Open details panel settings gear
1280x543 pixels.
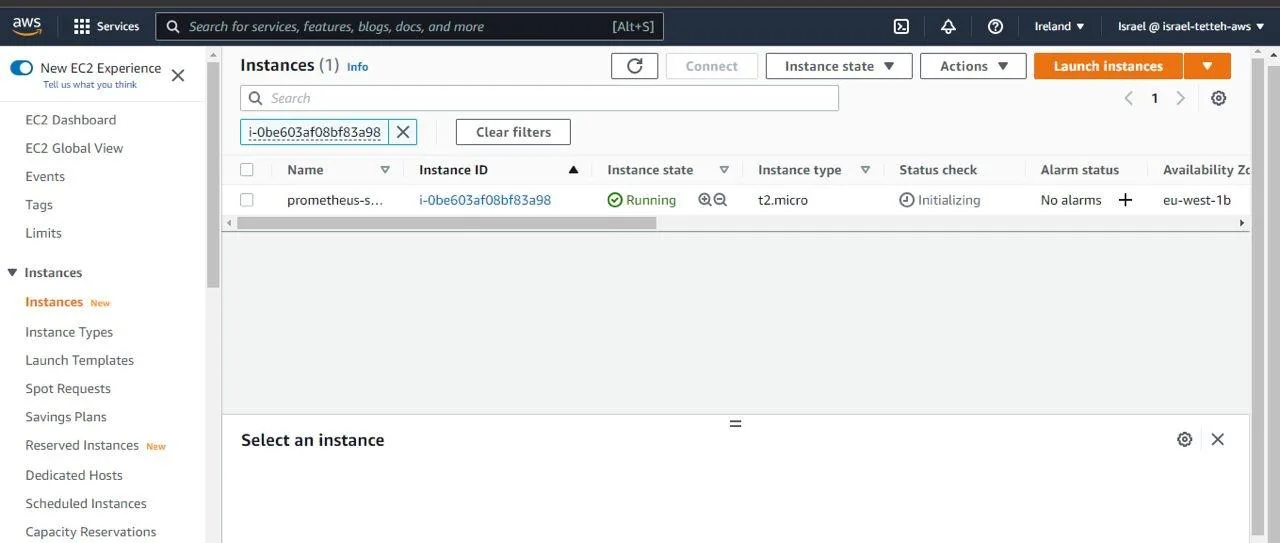(x=1185, y=439)
